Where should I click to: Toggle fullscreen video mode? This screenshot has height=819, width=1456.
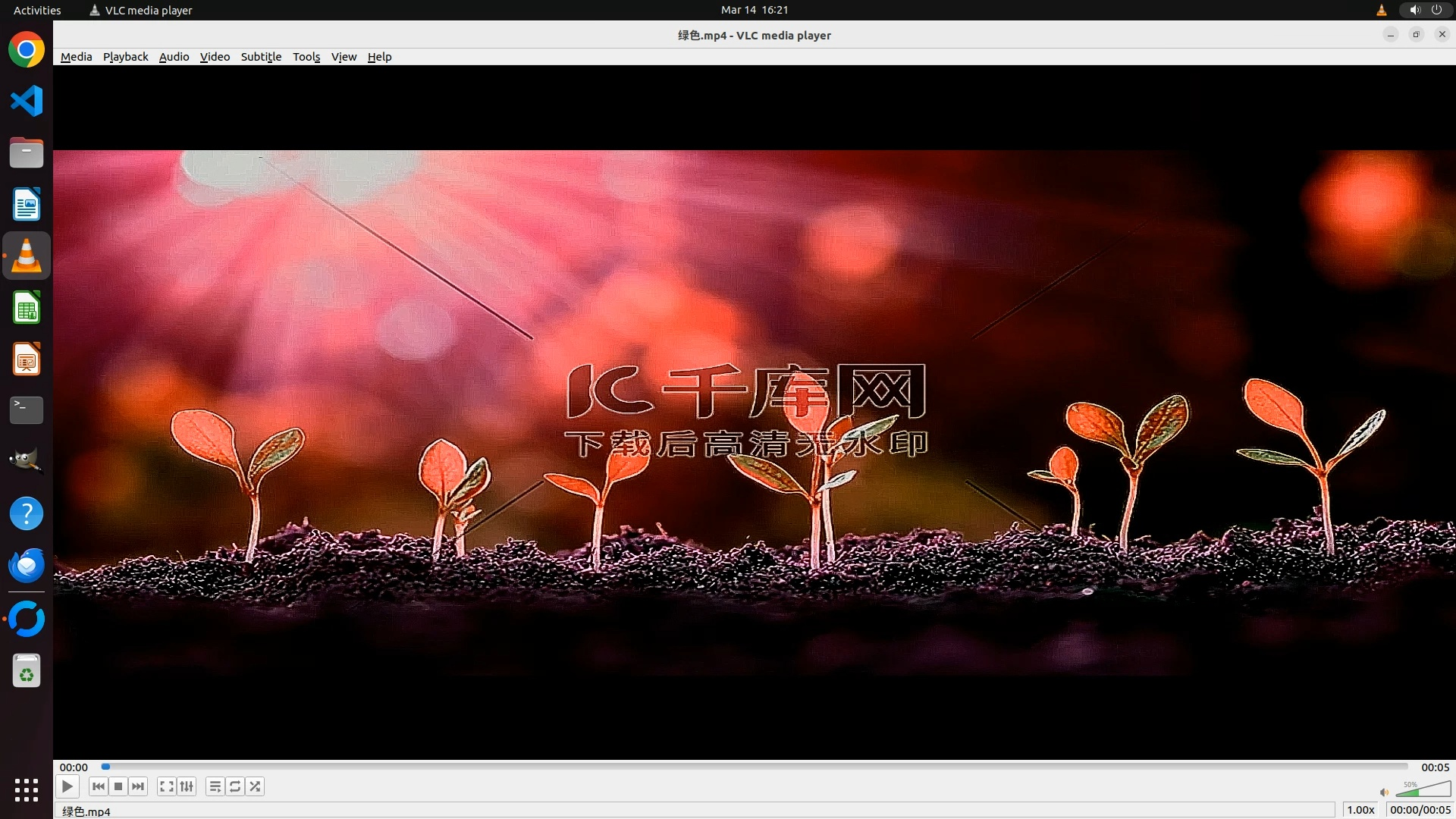[167, 786]
